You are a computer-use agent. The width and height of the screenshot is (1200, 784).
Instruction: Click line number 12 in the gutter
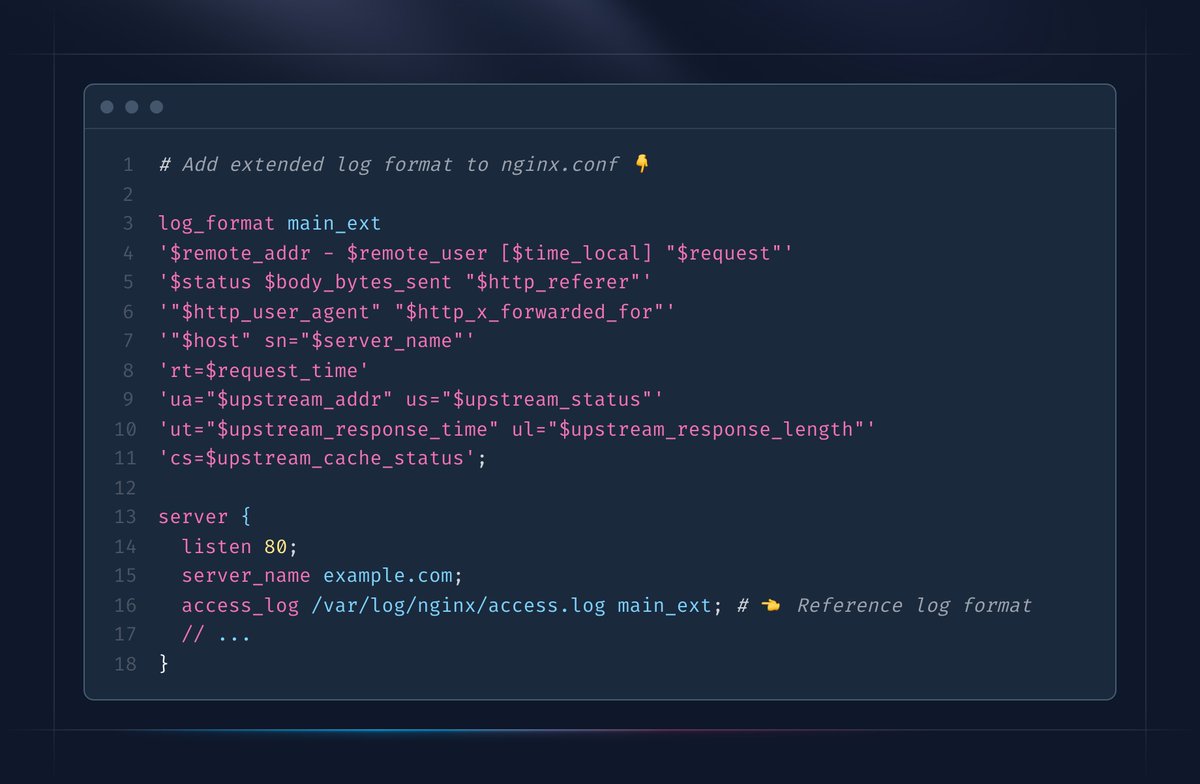pos(124,488)
